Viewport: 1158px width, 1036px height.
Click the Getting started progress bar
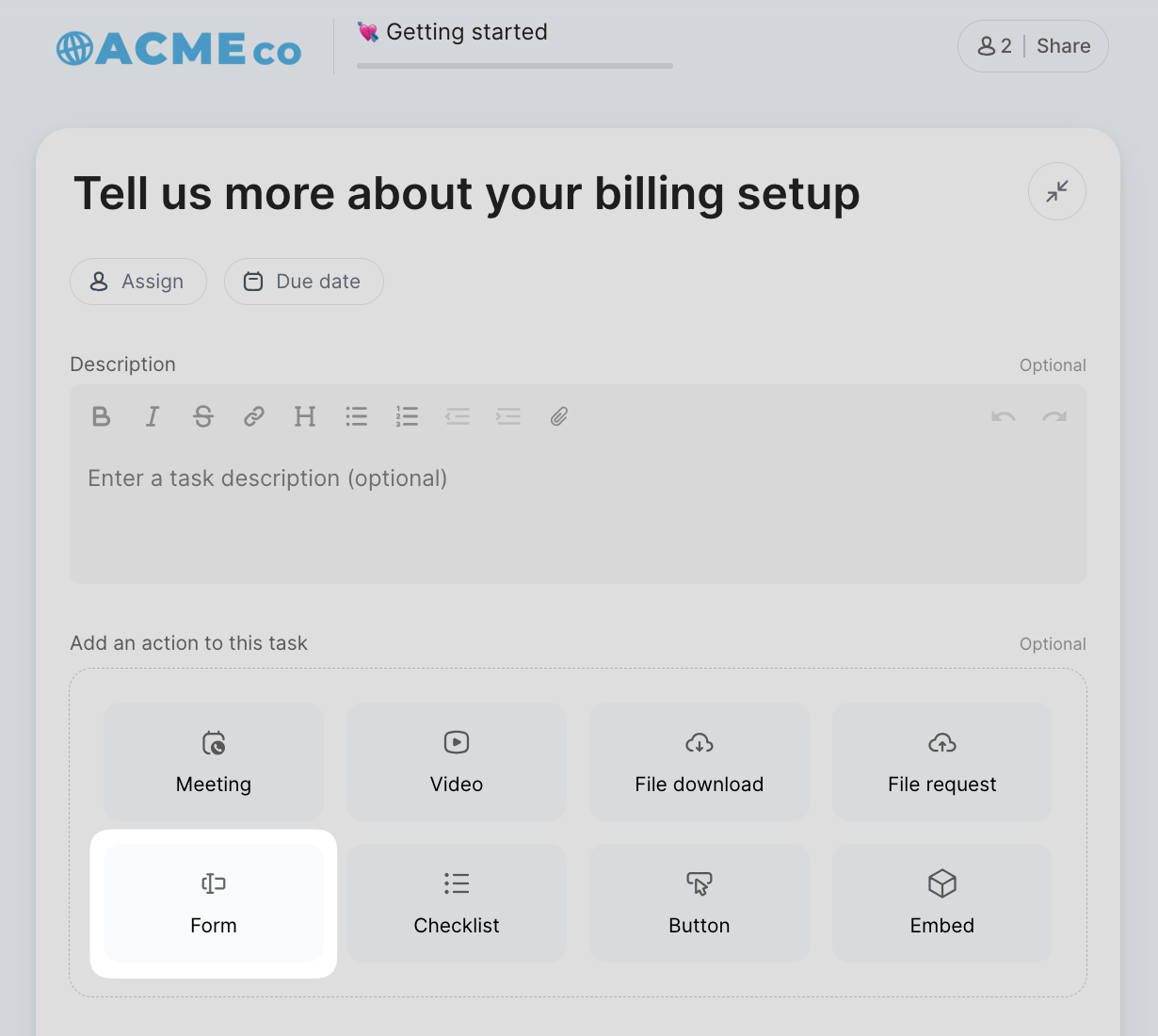point(515,66)
